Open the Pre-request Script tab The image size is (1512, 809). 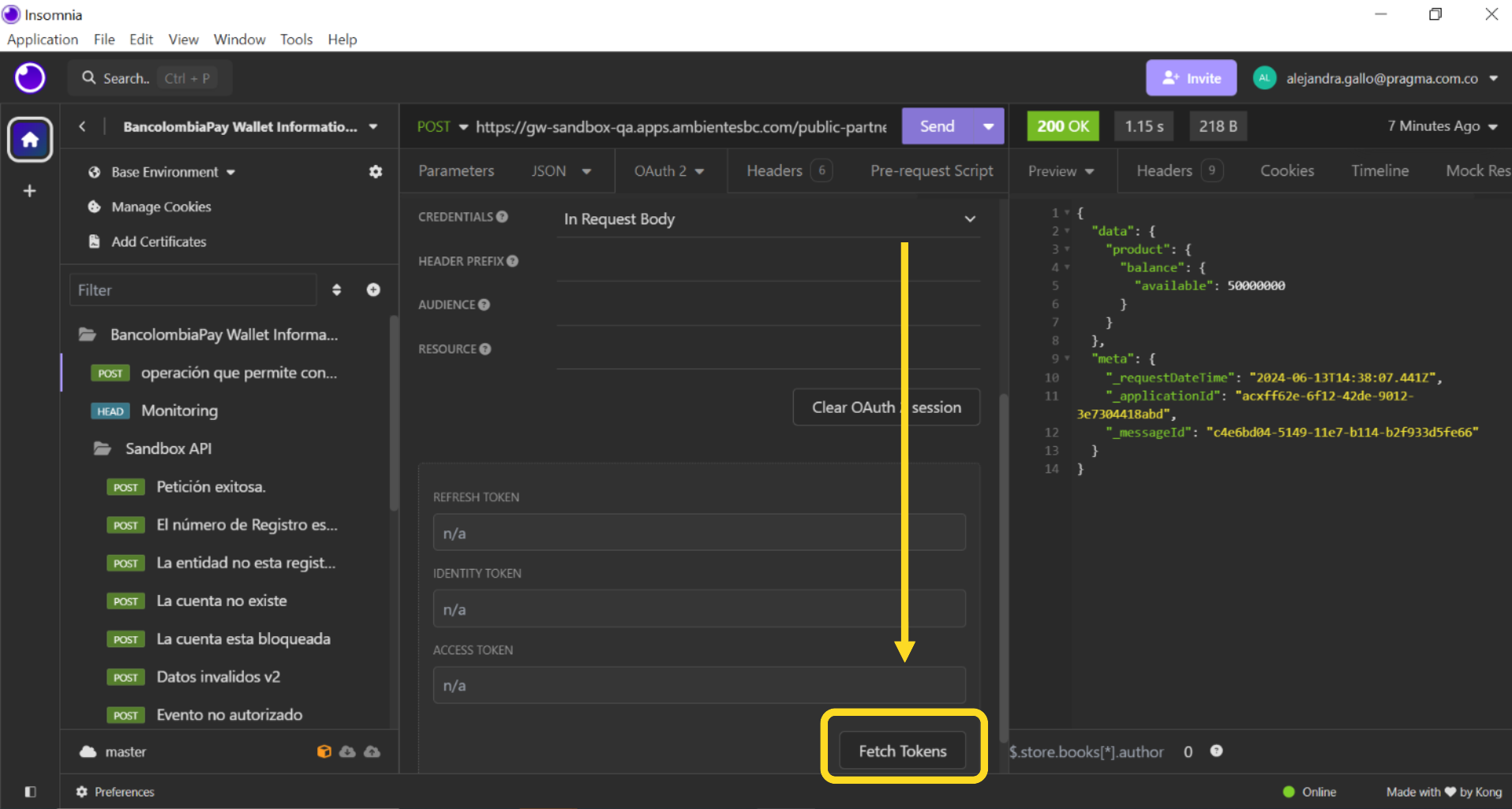tap(931, 170)
